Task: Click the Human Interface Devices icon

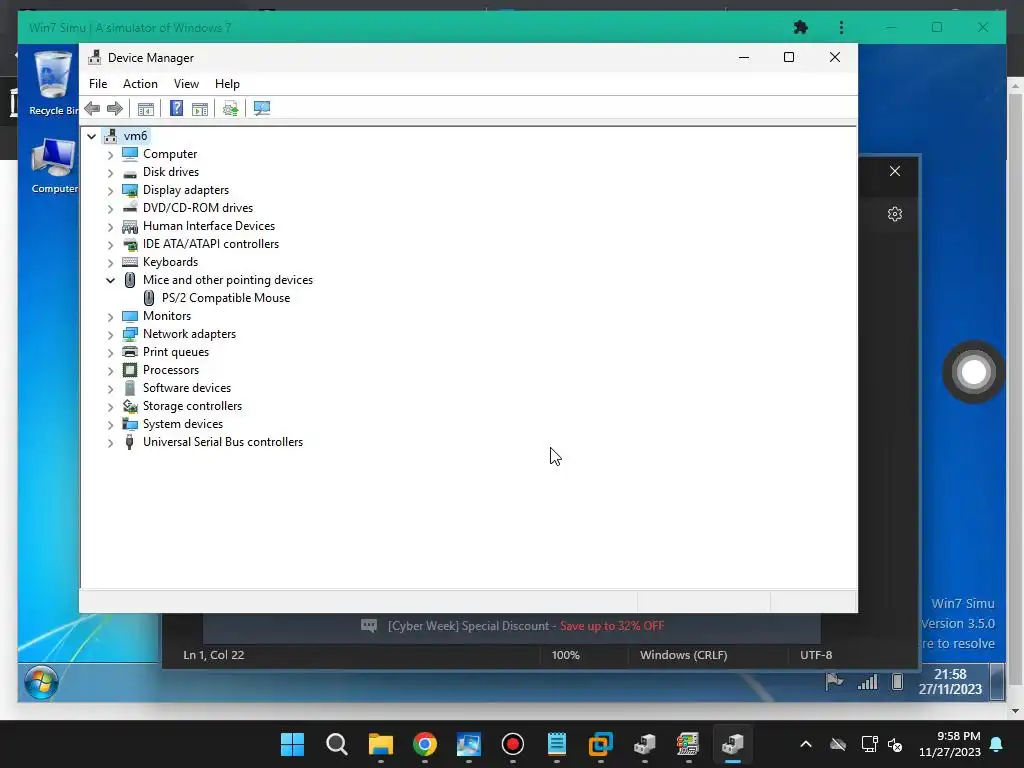Action: point(130,226)
